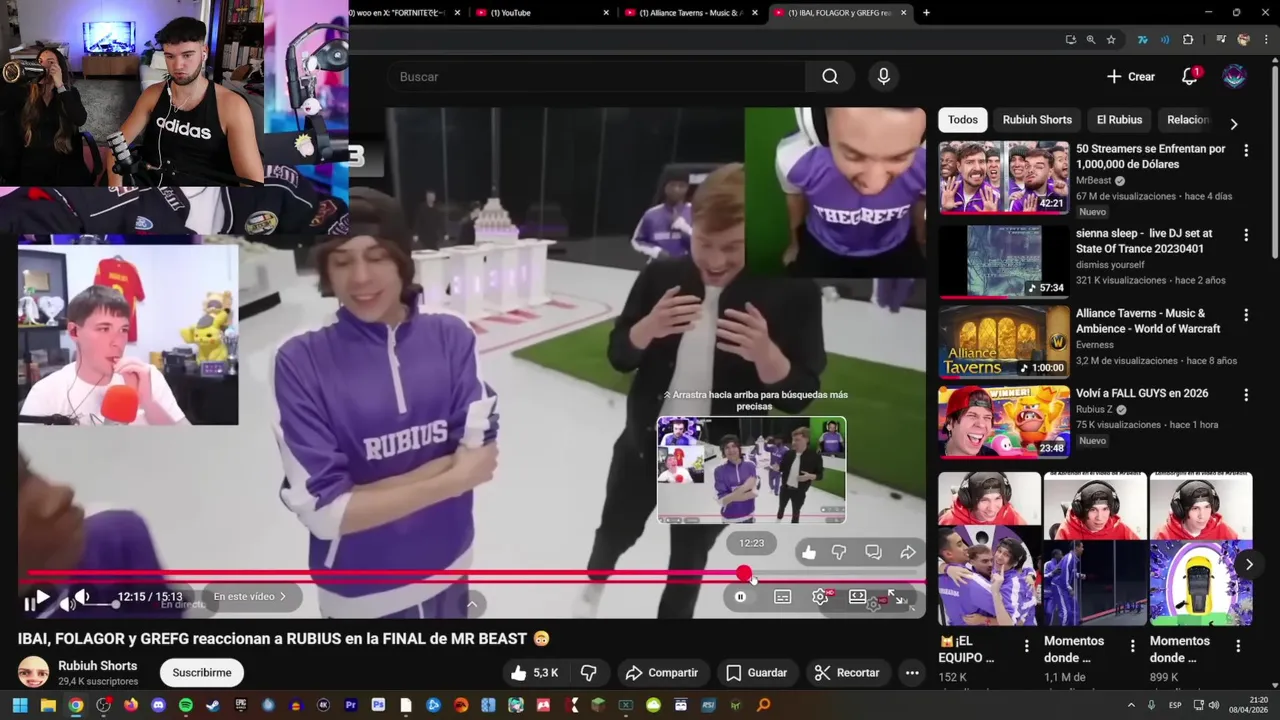Click the thumbs-down icon overlaid on the video
1280x720 pixels.
[x=839, y=552]
